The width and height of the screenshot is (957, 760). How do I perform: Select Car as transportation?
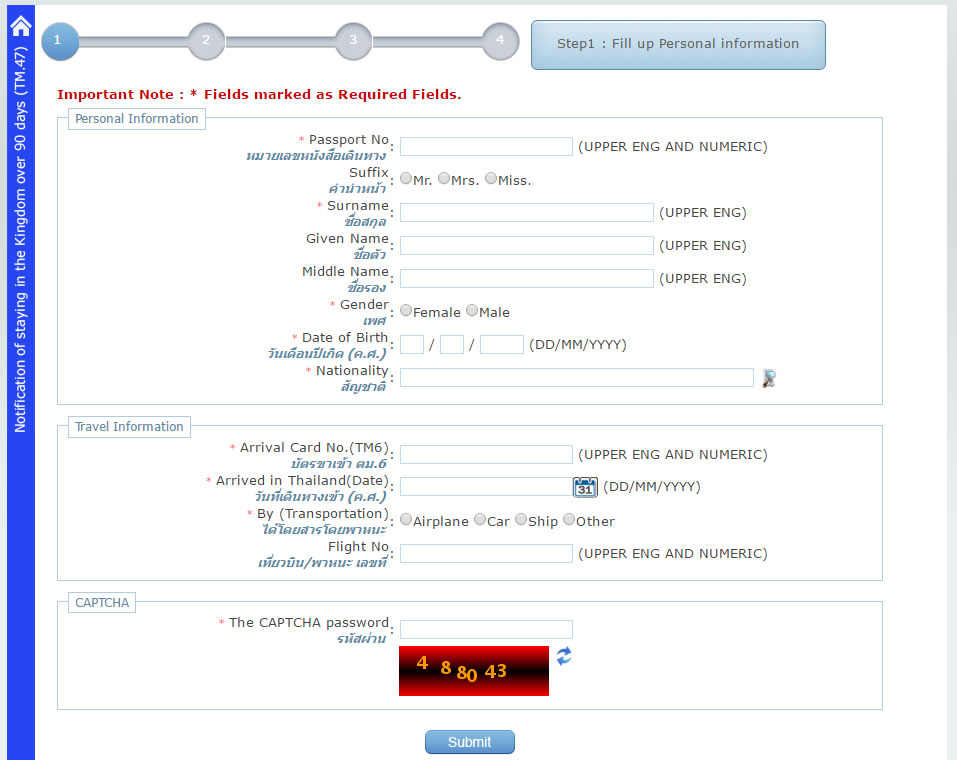[480, 519]
